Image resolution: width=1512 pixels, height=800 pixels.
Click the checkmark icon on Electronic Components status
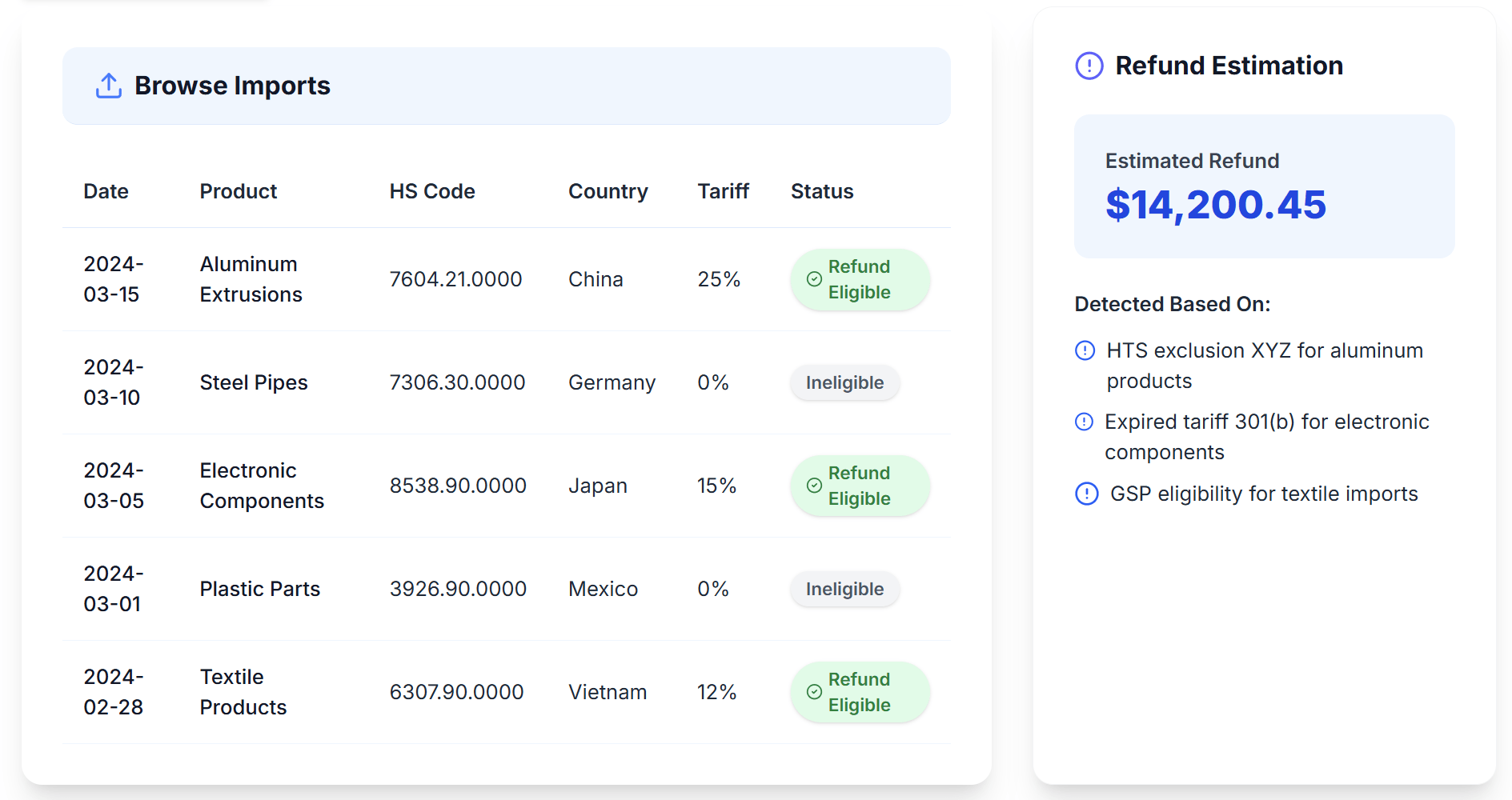point(814,486)
